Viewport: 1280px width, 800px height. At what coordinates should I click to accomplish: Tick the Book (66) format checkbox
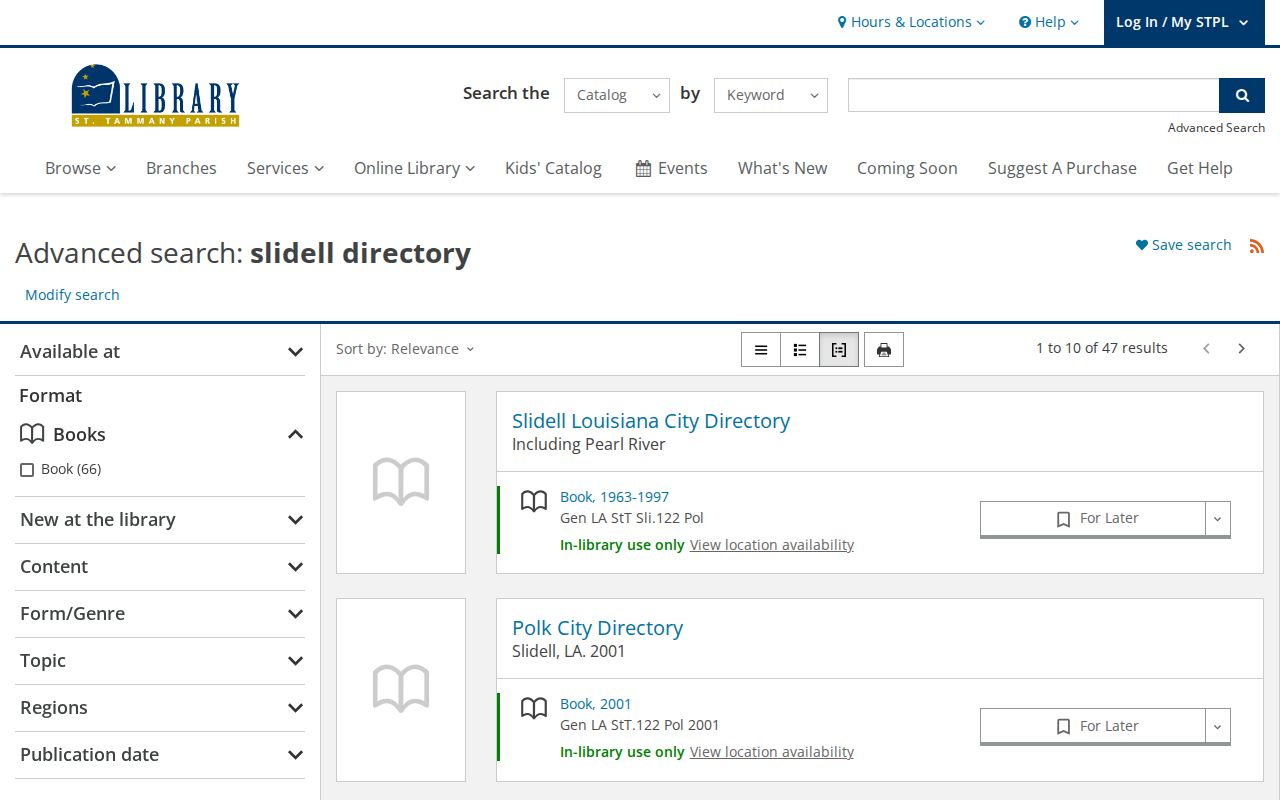[x=27, y=470]
